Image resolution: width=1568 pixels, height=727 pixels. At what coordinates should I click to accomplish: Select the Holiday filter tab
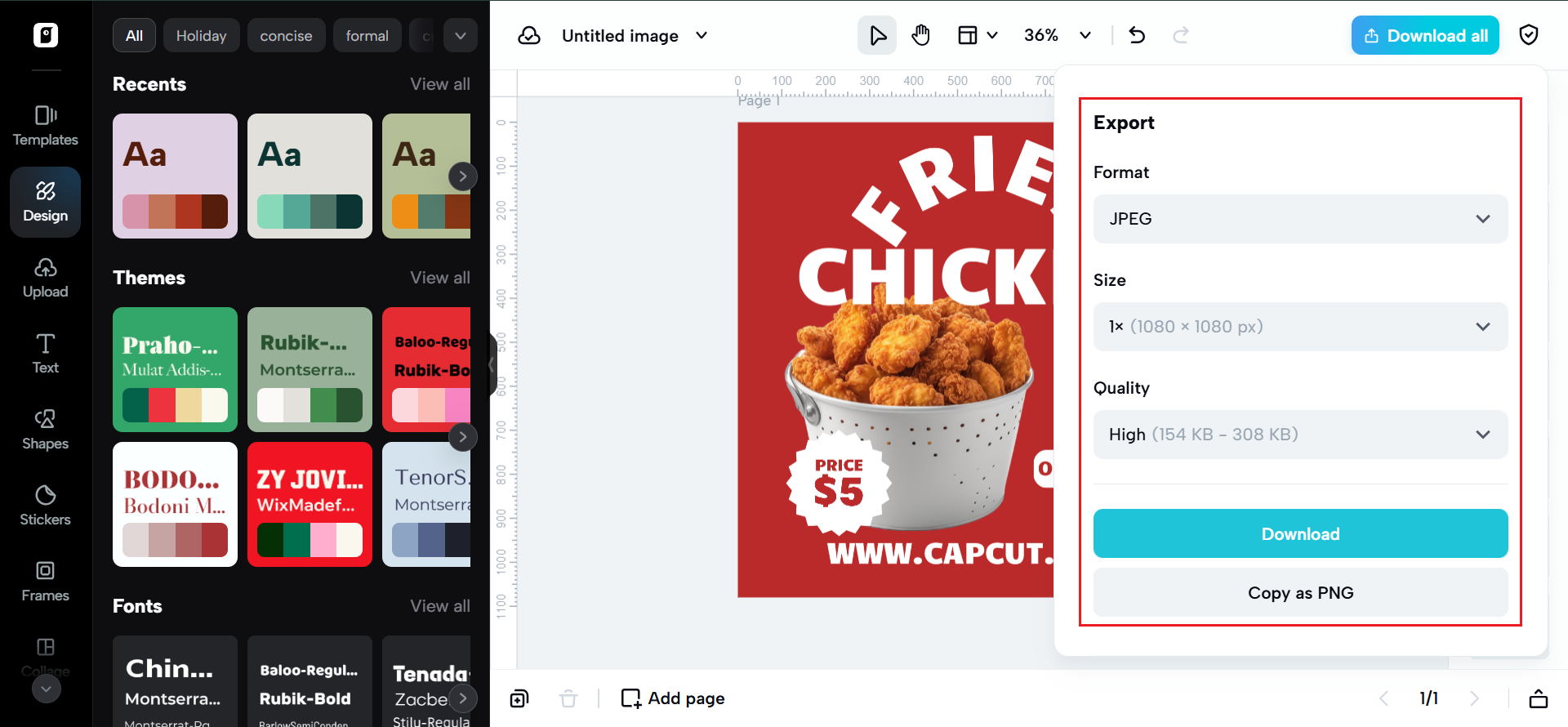201,35
